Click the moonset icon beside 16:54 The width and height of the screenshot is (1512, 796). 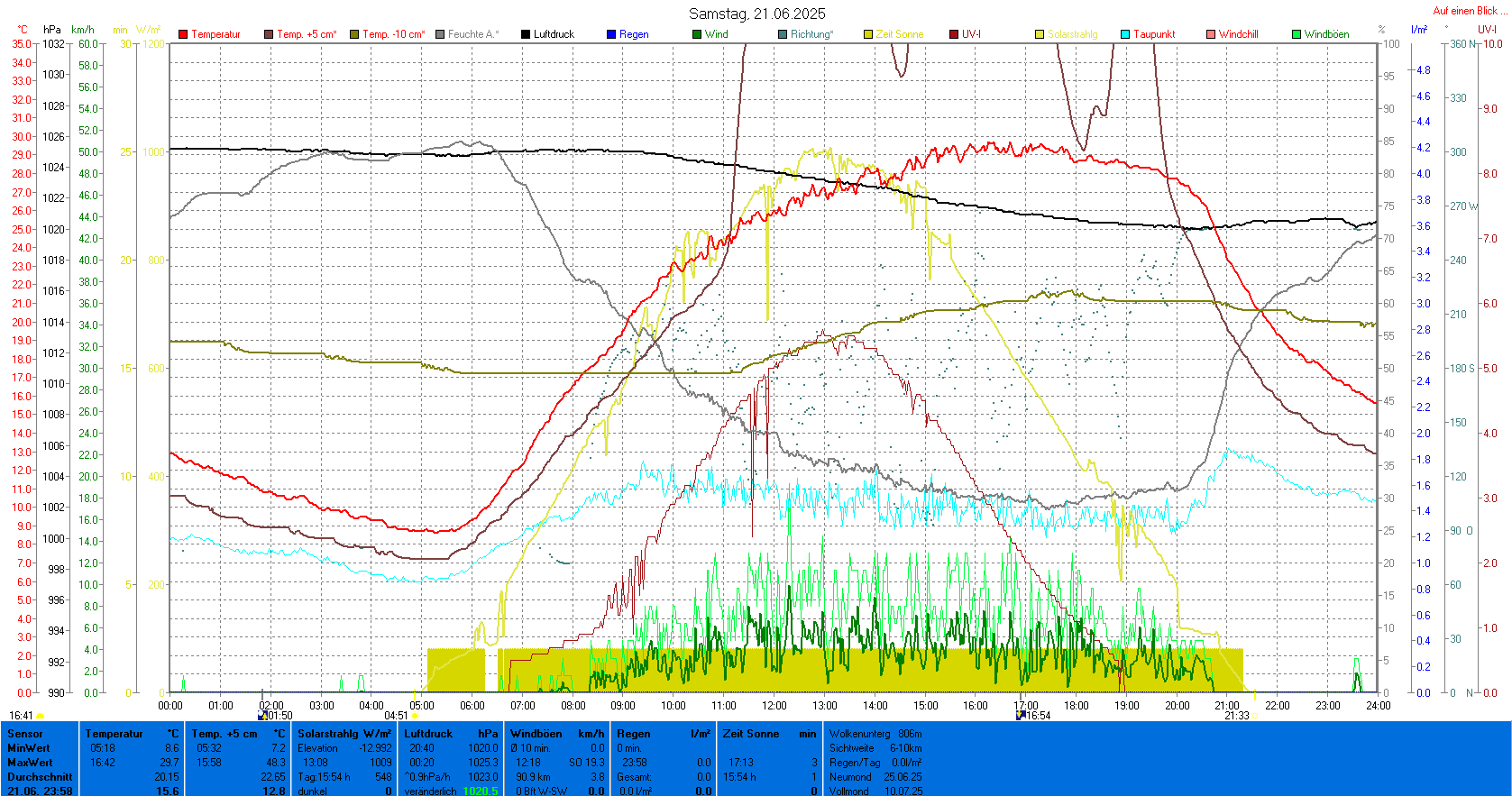(1021, 715)
